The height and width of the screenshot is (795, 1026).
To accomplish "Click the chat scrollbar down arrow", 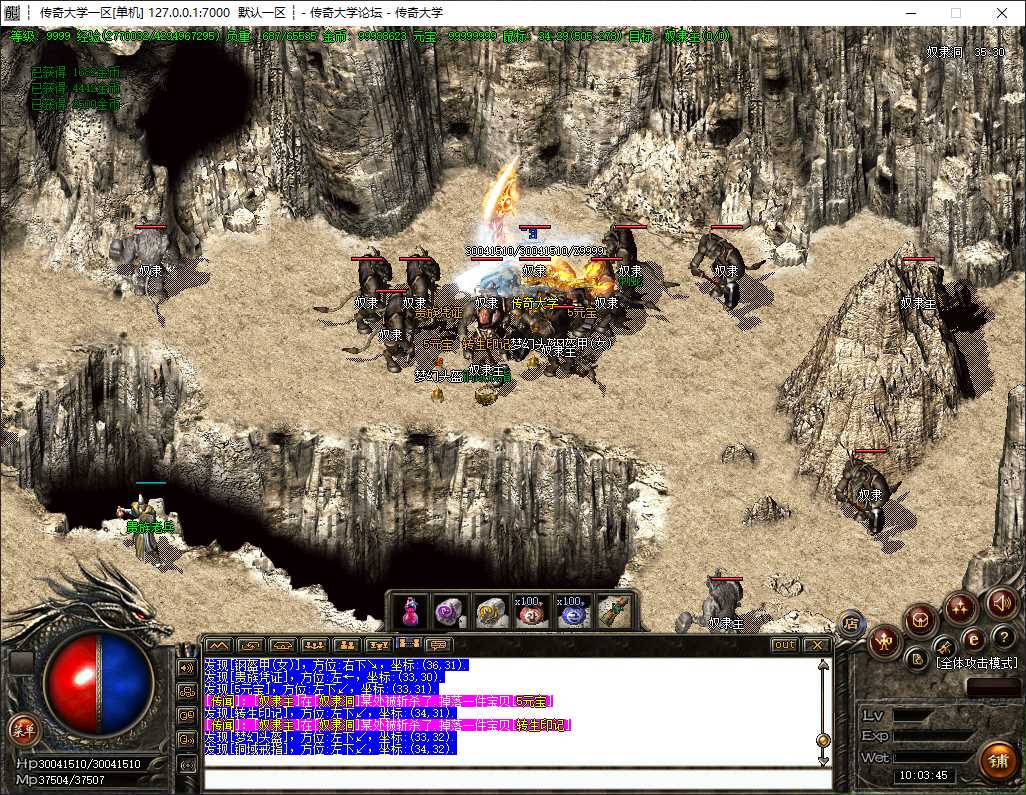I will pos(823,761).
